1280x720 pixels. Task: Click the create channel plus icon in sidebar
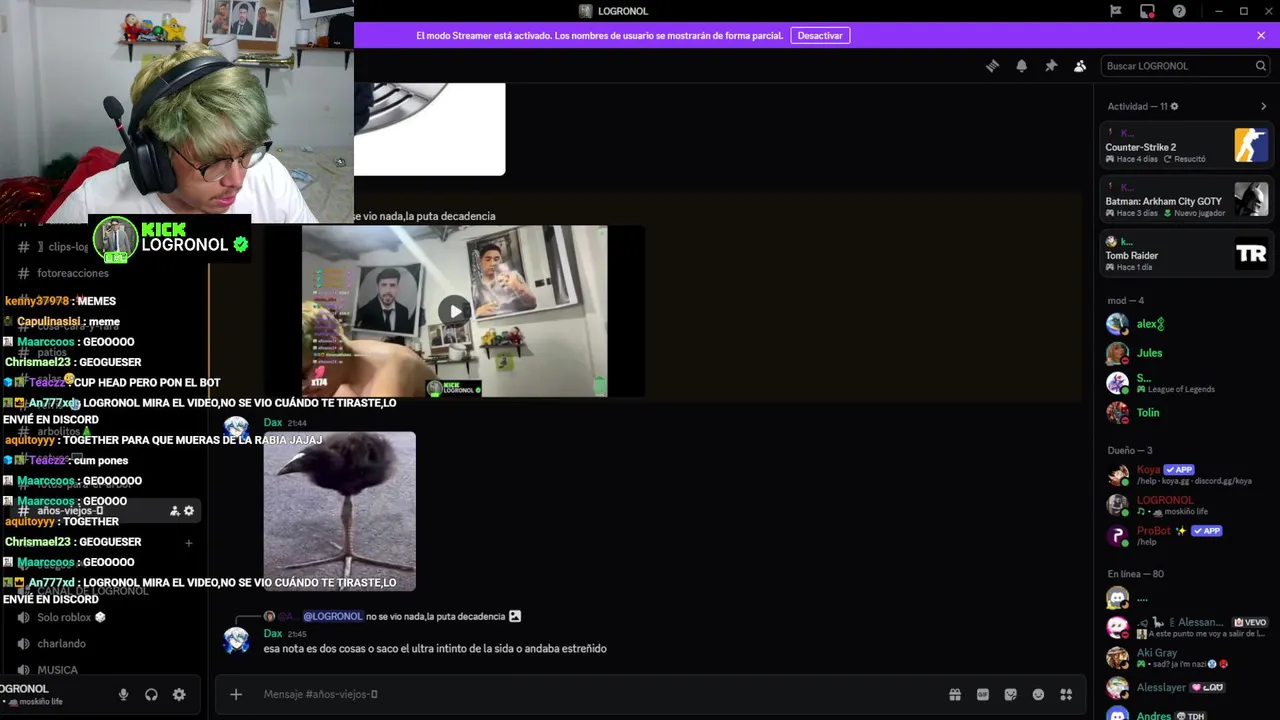pyautogui.click(x=189, y=543)
